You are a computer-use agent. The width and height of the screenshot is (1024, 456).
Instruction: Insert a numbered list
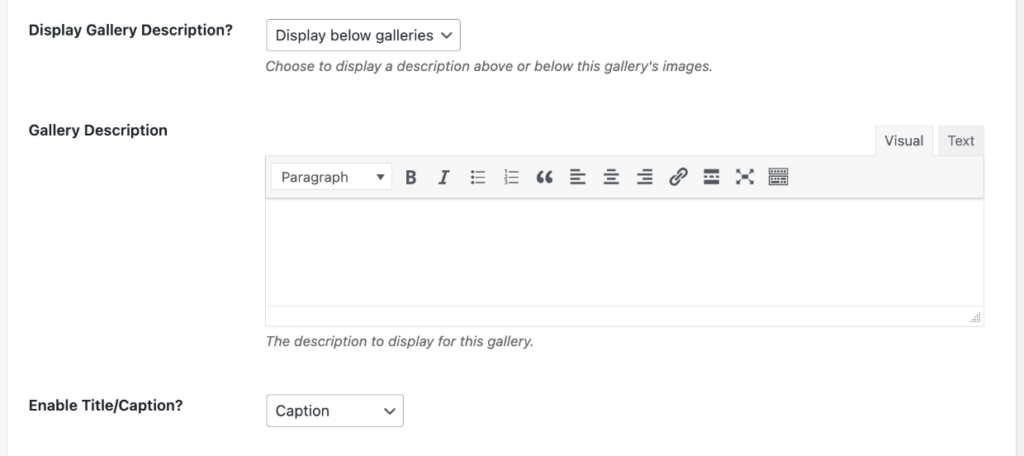(x=511, y=177)
